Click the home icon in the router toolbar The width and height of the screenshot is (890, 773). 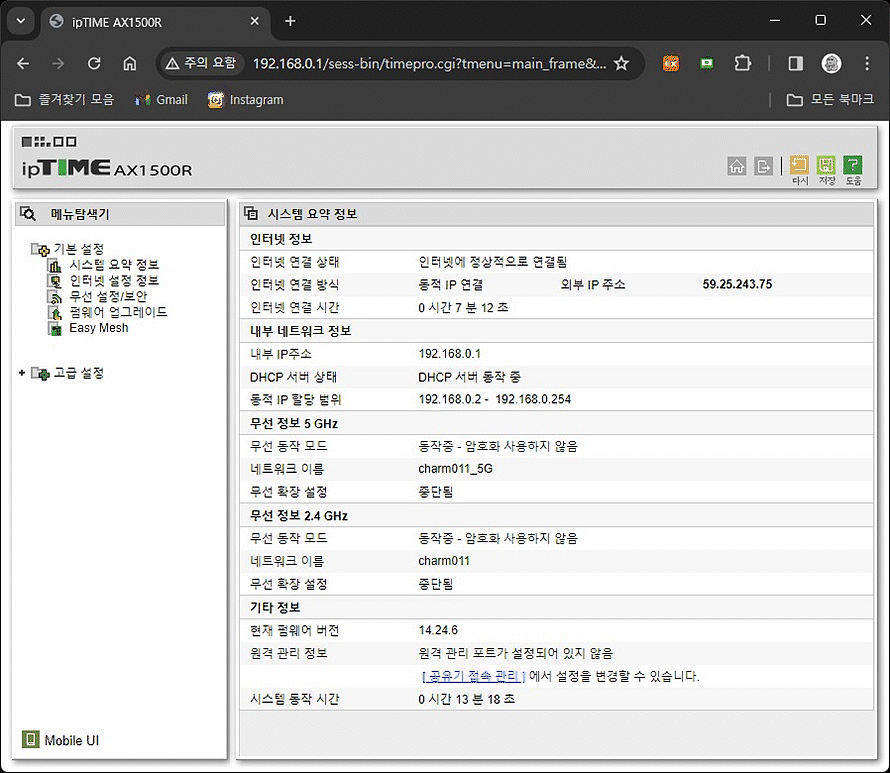pos(737,165)
